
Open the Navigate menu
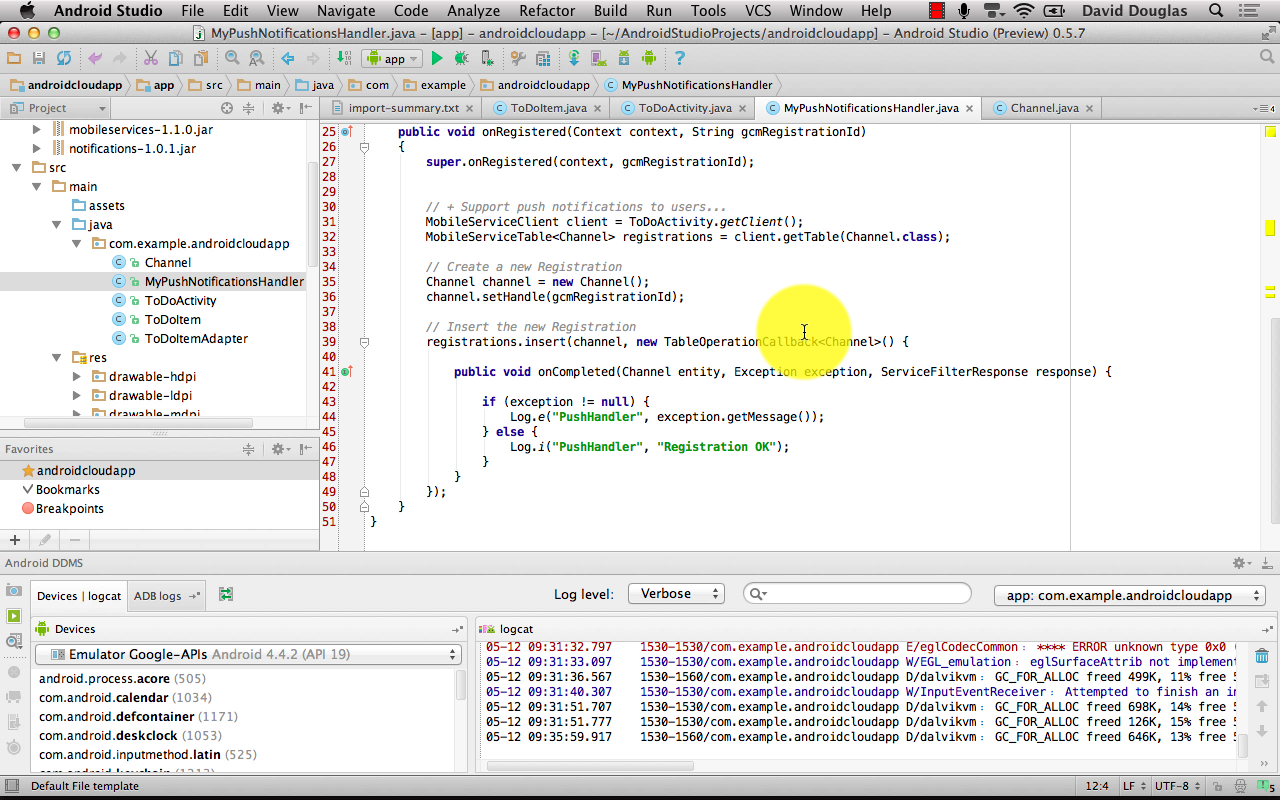pos(346,11)
